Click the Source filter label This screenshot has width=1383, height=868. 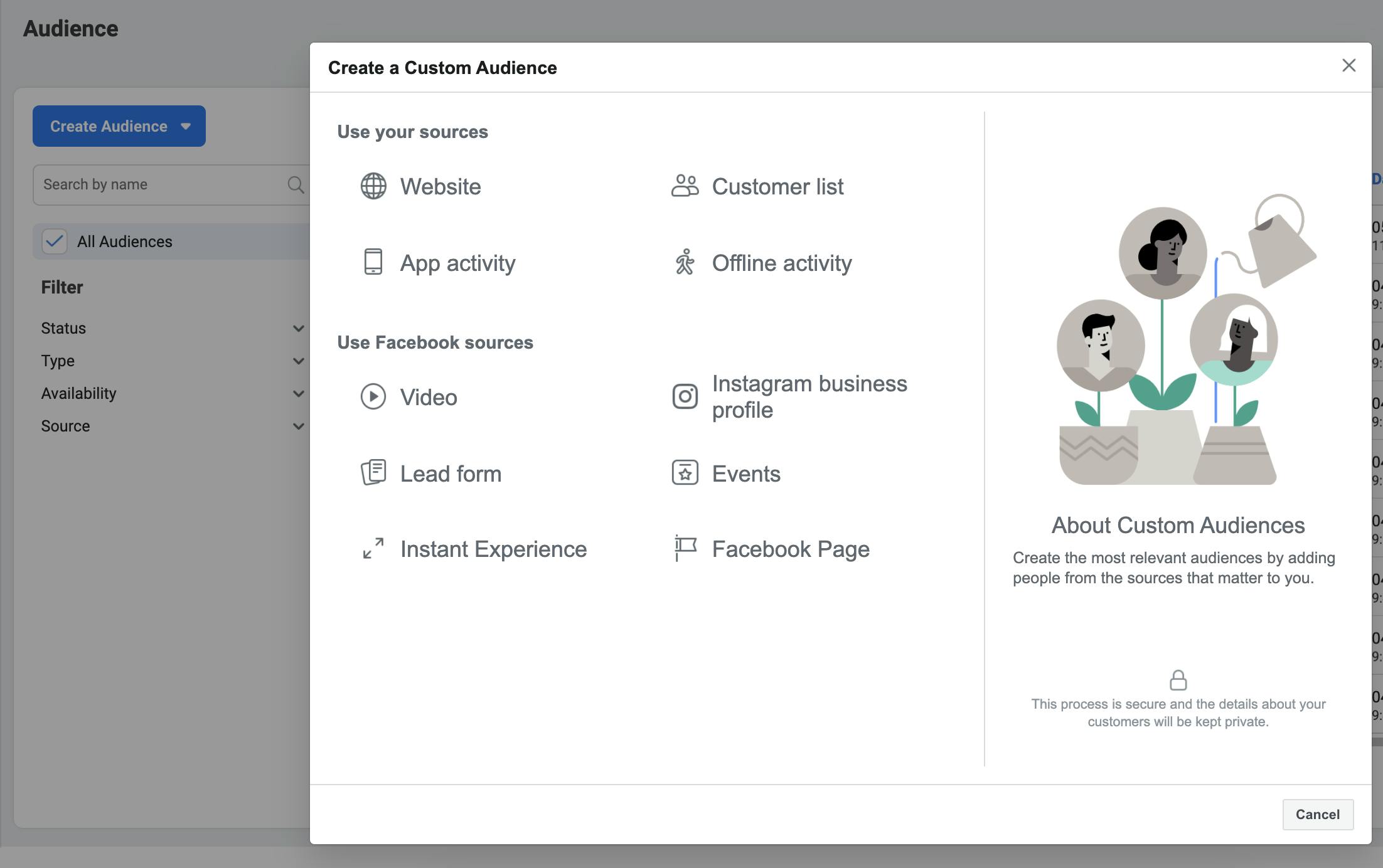coord(65,426)
